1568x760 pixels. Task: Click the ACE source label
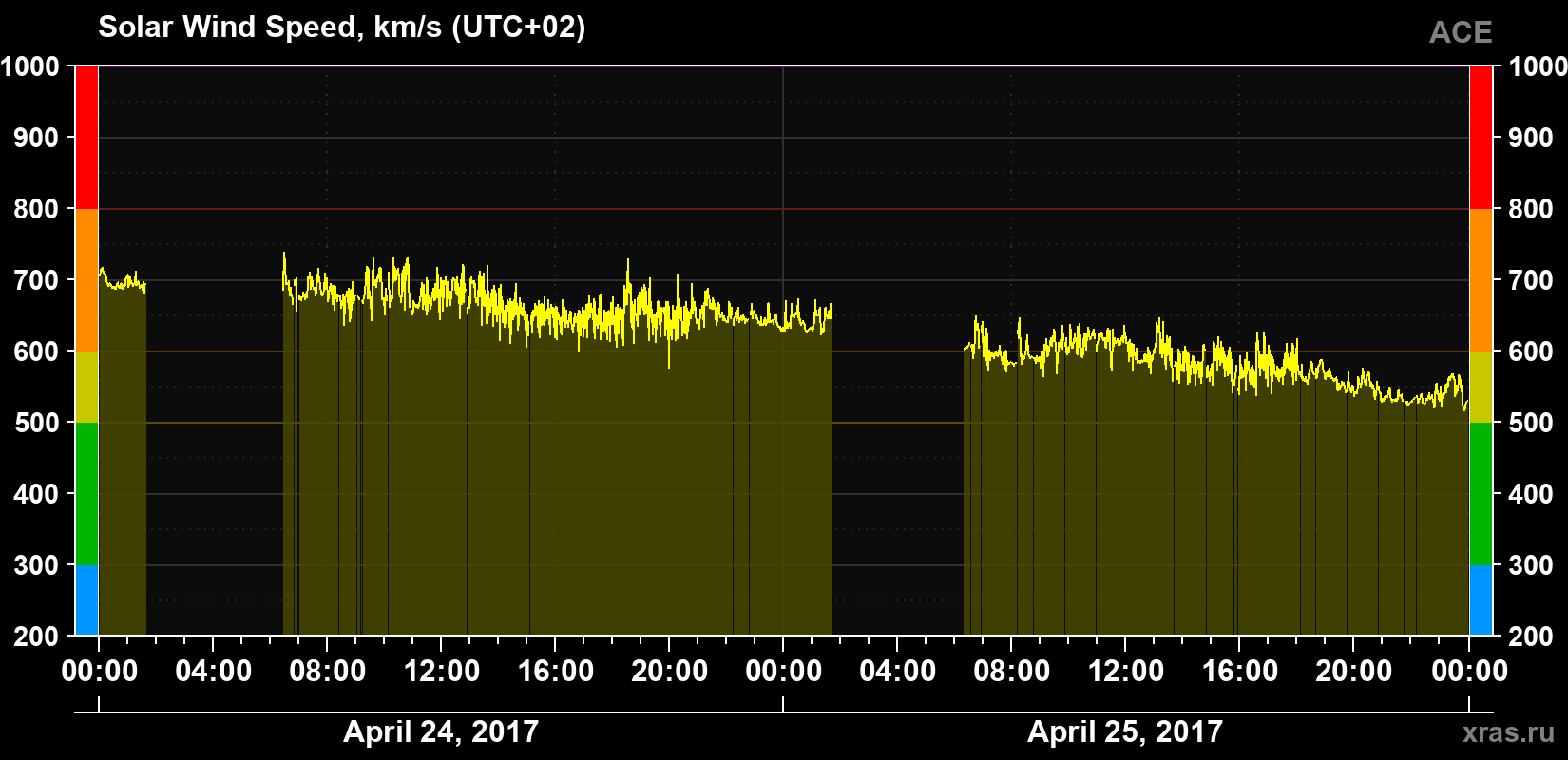tap(1461, 32)
